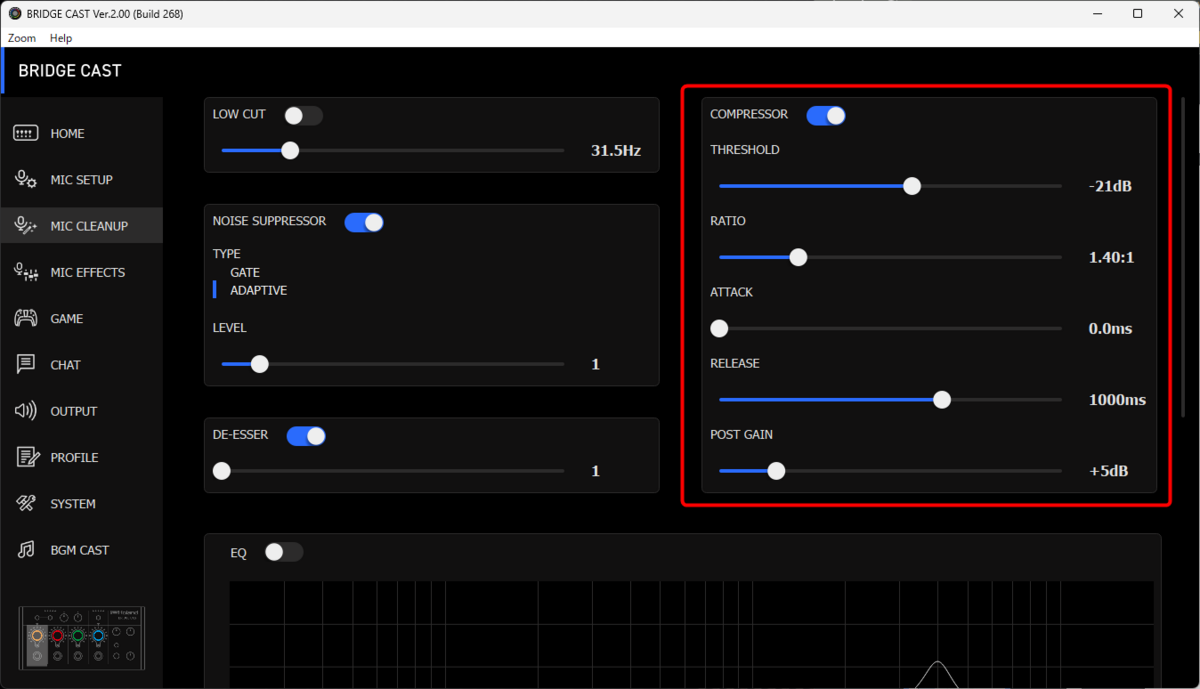
Task: Click the MIC EFFECTS icon in sidebar
Action: click(26, 272)
